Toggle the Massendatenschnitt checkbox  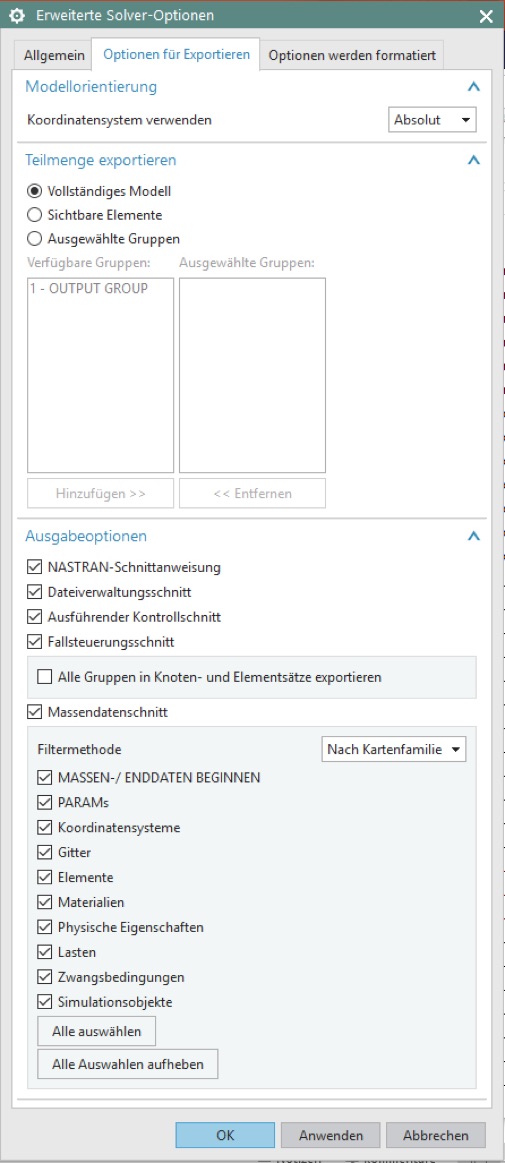click(34, 712)
